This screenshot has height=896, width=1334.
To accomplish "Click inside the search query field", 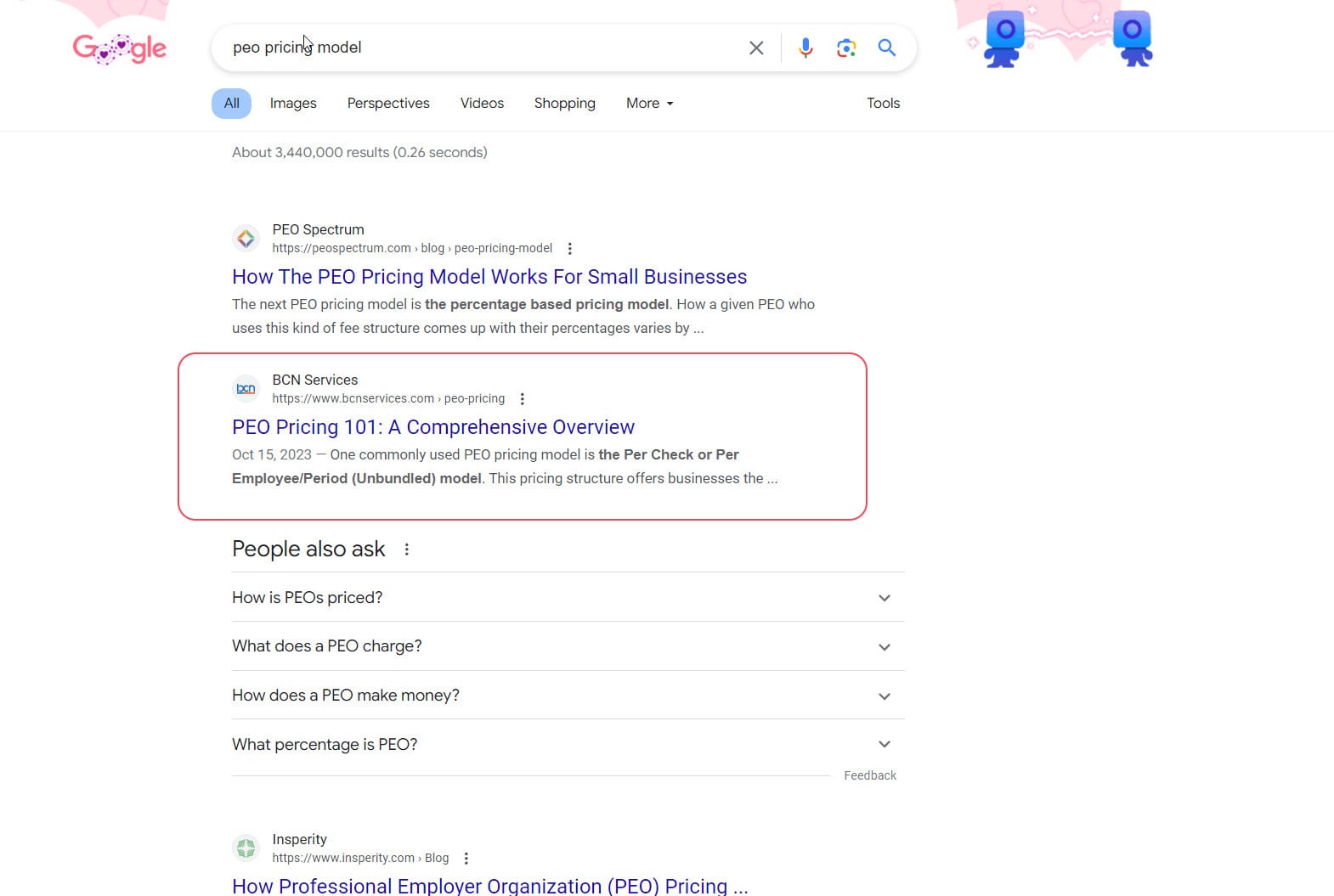I will tap(510, 48).
